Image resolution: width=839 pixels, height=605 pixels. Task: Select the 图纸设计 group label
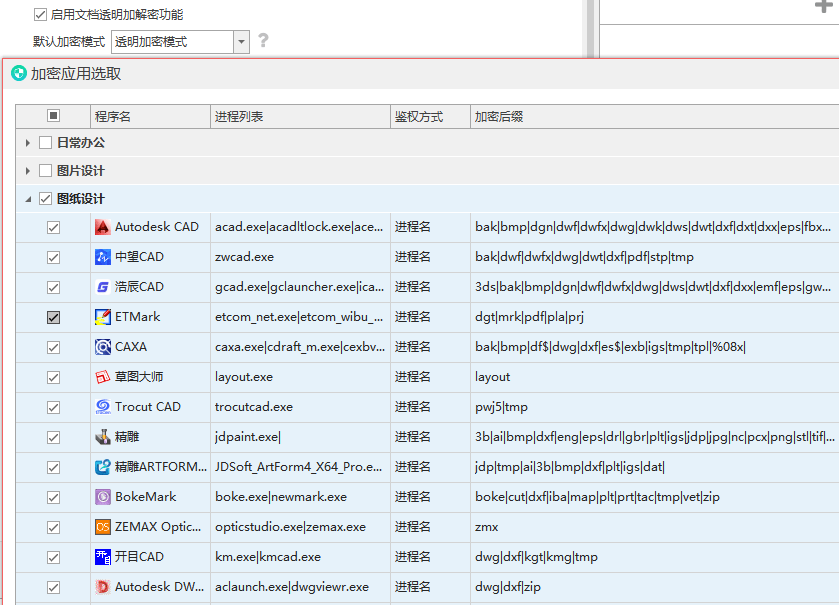pyautogui.click(x=81, y=199)
